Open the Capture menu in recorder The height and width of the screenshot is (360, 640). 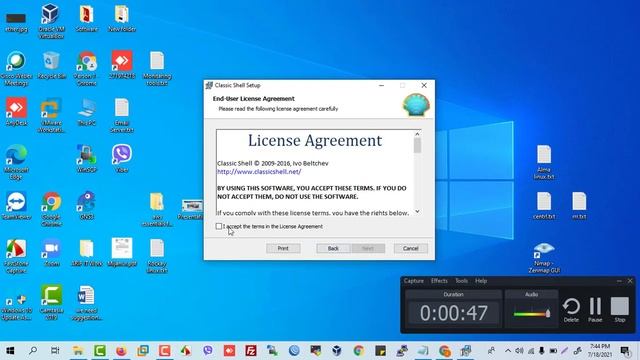[413, 281]
